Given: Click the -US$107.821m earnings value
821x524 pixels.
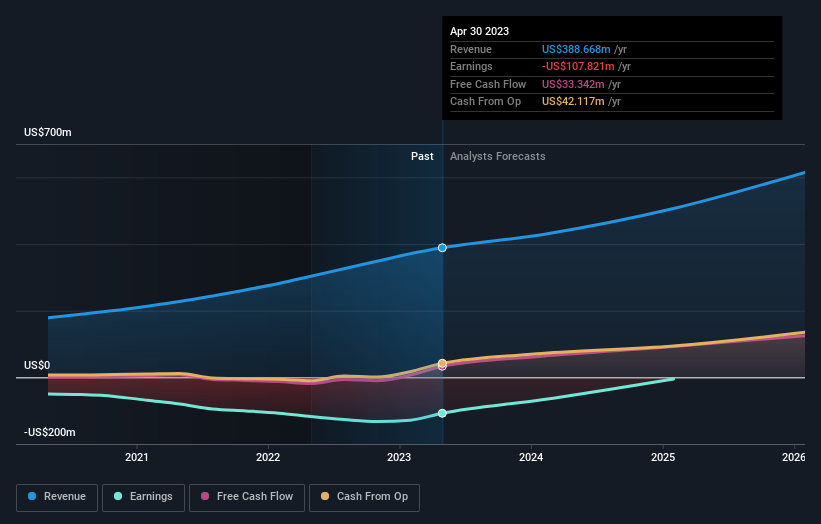Looking at the screenshot, I should point(578,66).
